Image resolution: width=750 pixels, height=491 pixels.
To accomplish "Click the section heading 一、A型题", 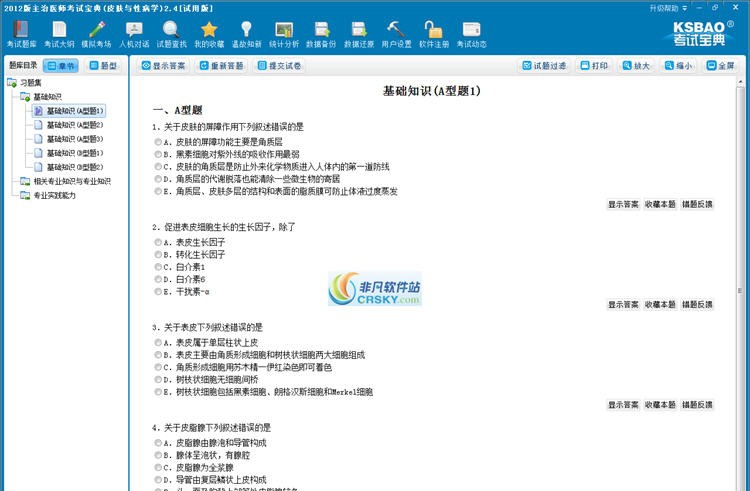I will 177,110.
